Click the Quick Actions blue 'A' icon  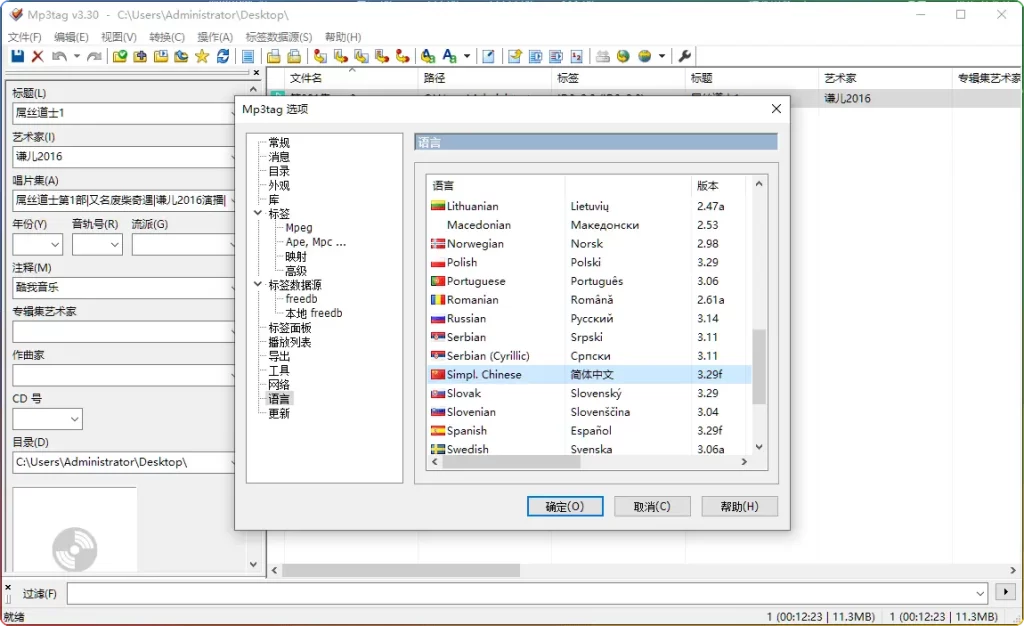(449, 56)
